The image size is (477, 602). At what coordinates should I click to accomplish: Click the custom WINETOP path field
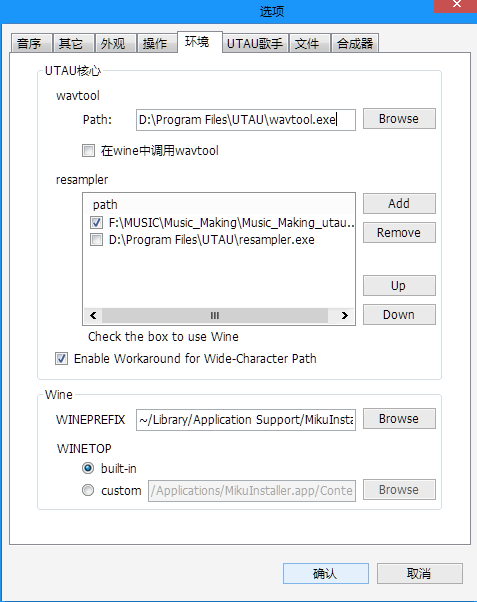[252, 491]
